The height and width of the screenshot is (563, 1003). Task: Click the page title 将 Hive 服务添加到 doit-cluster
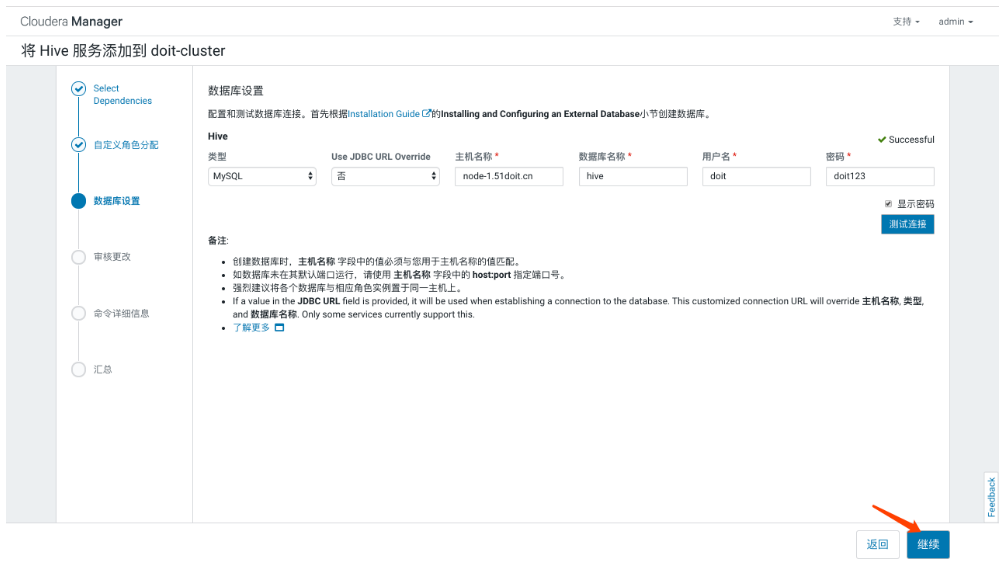[123, 51]
